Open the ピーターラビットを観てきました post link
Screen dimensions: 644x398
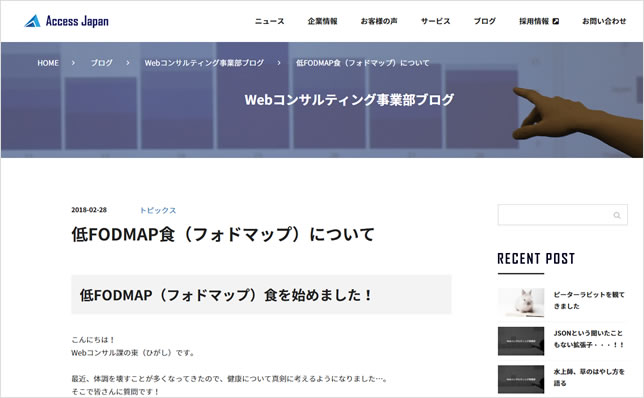pyautogui.click(x=589, y=300)
